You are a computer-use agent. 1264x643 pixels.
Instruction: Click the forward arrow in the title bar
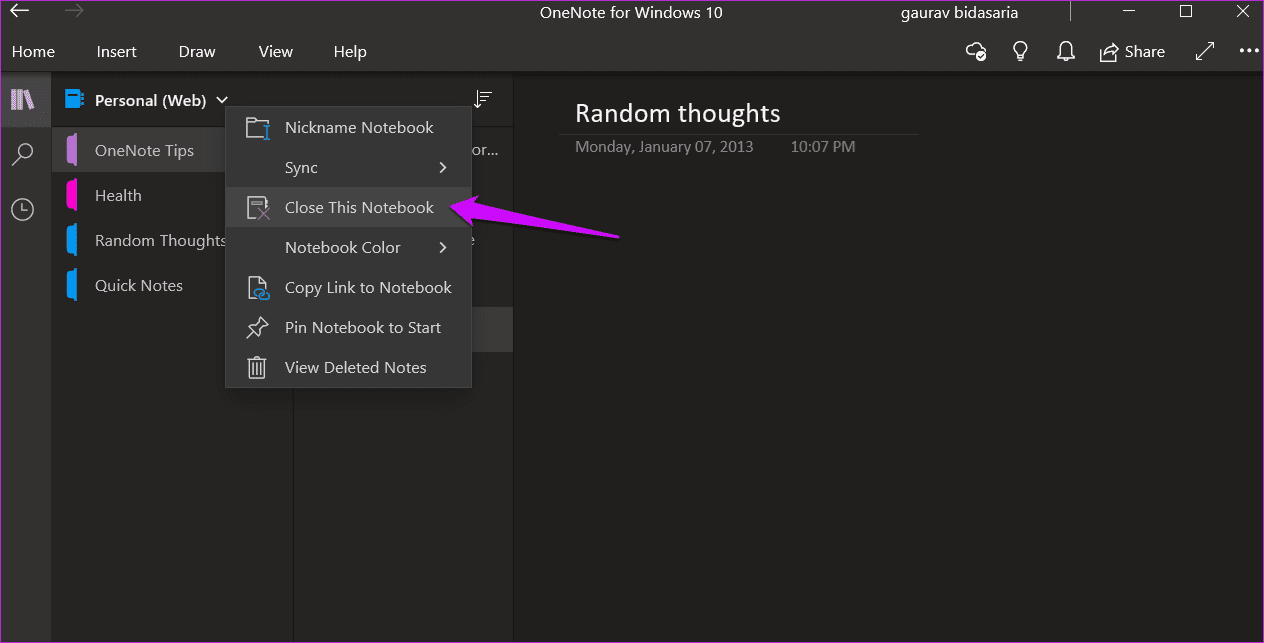(75, 12)
